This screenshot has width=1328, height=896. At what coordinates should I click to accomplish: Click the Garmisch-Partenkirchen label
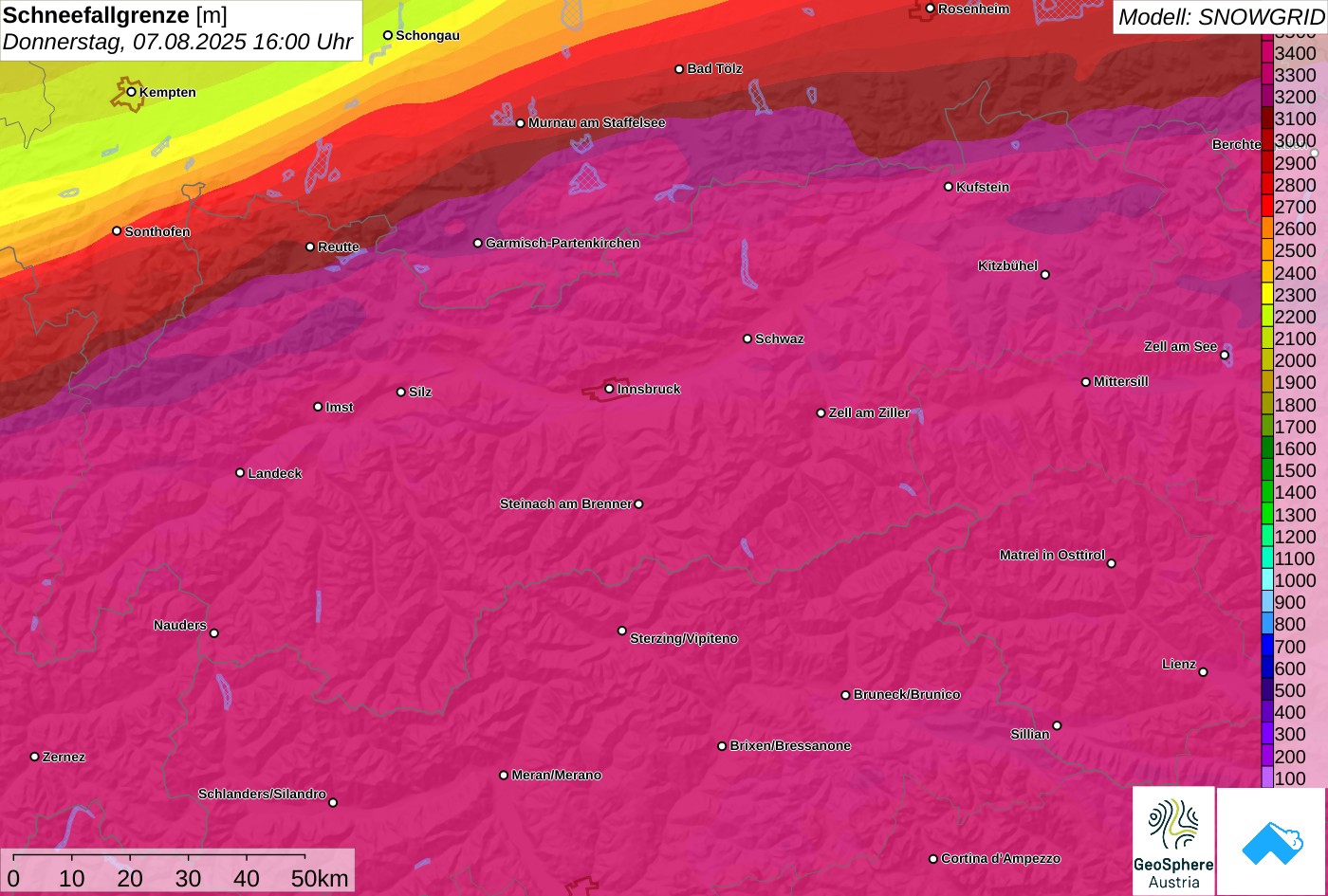click(x=563, y=244)
